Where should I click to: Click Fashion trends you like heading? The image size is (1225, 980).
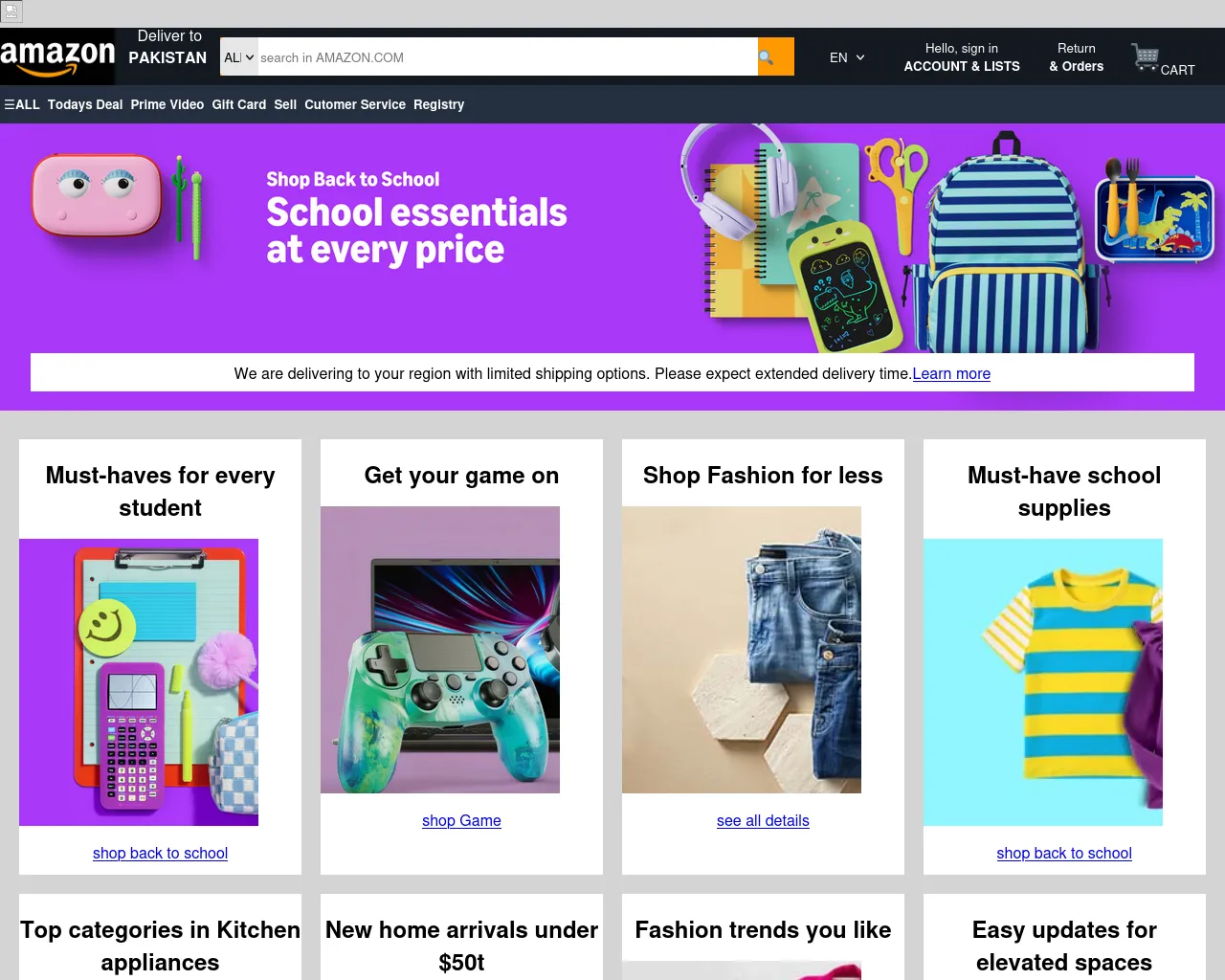pyautogui.click(x=763, y=929)
